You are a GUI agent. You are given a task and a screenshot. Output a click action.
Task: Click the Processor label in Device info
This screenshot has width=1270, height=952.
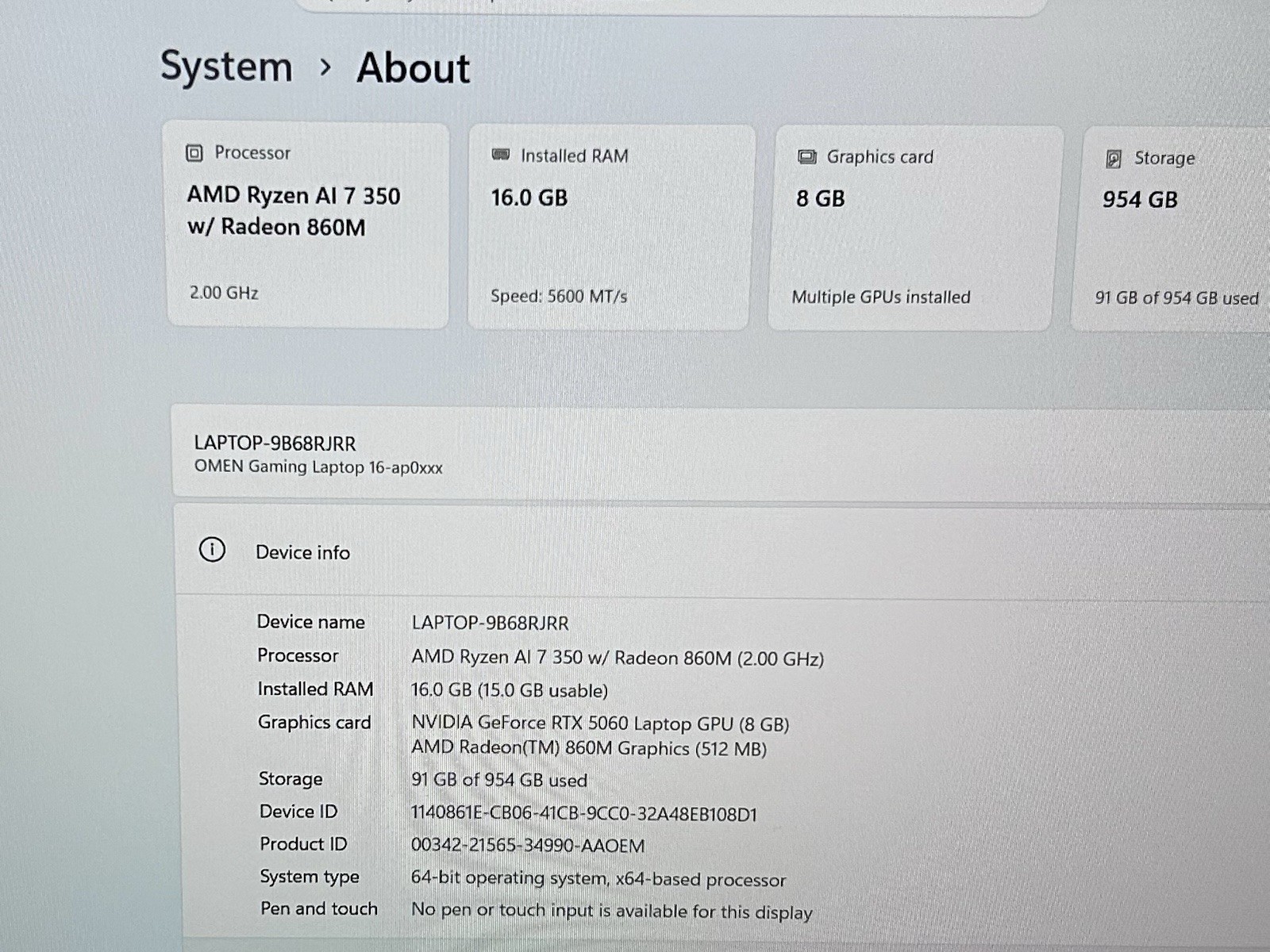coord(298,655)
